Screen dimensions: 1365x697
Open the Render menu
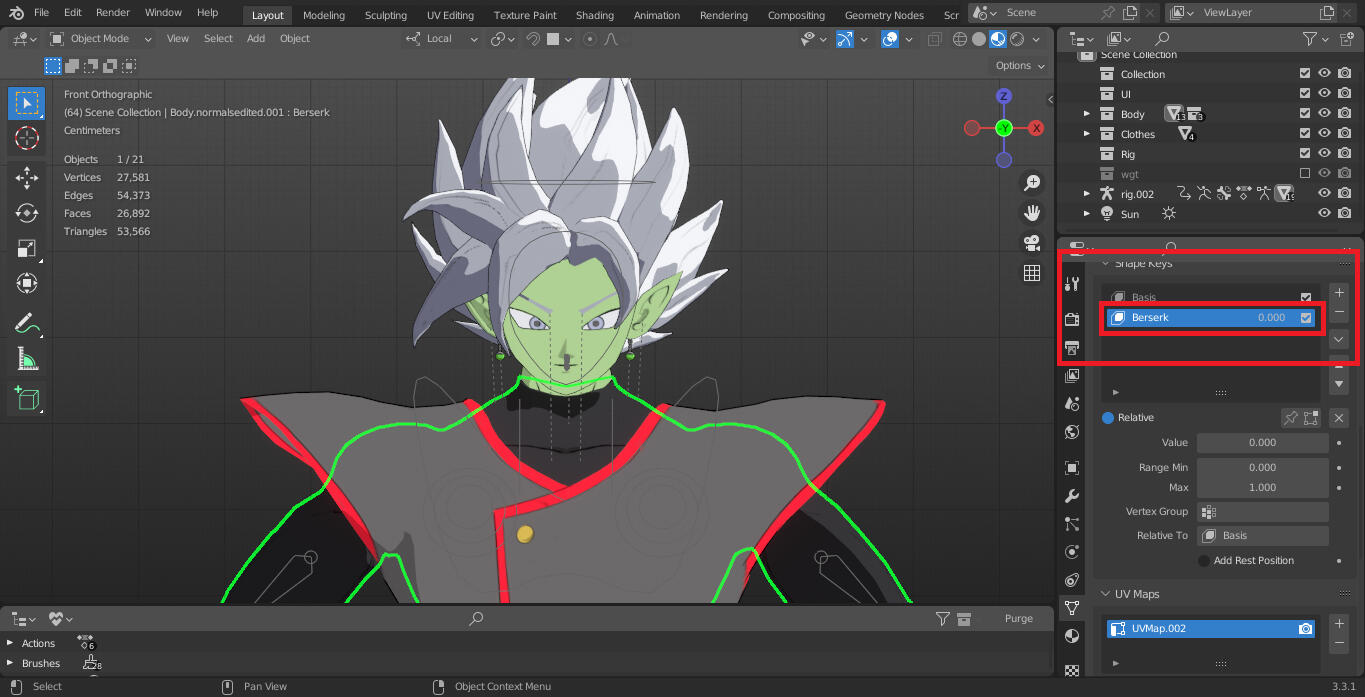(x=112, y=13)
